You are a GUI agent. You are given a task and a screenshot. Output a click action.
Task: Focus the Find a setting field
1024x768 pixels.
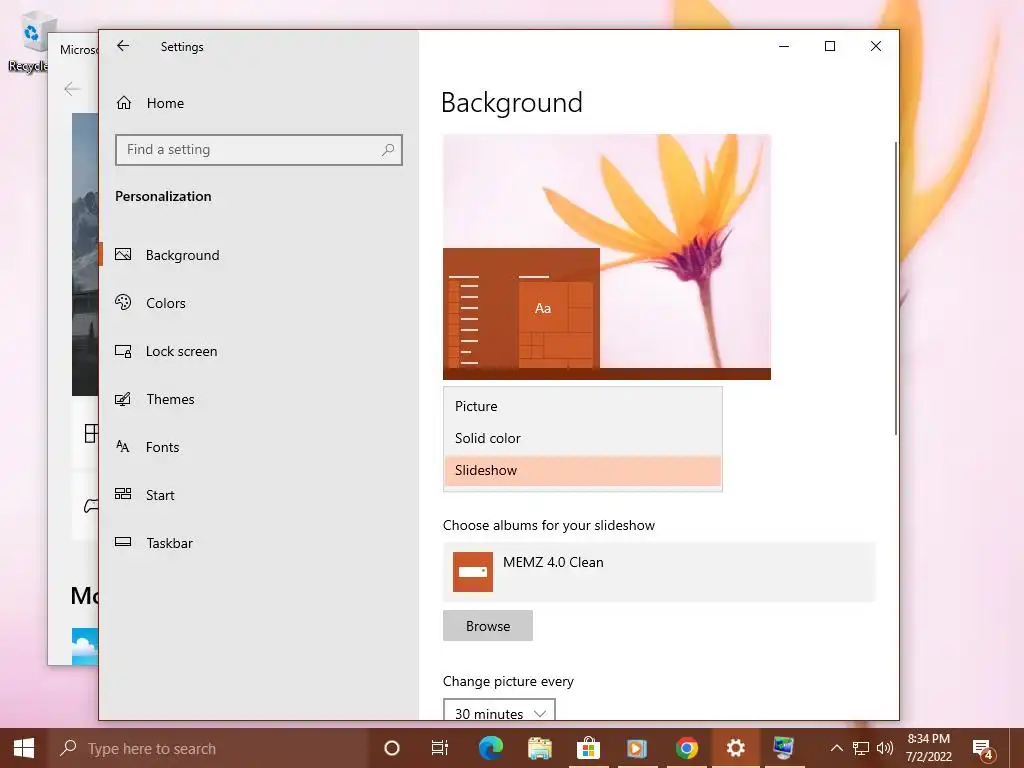point(259,150)
